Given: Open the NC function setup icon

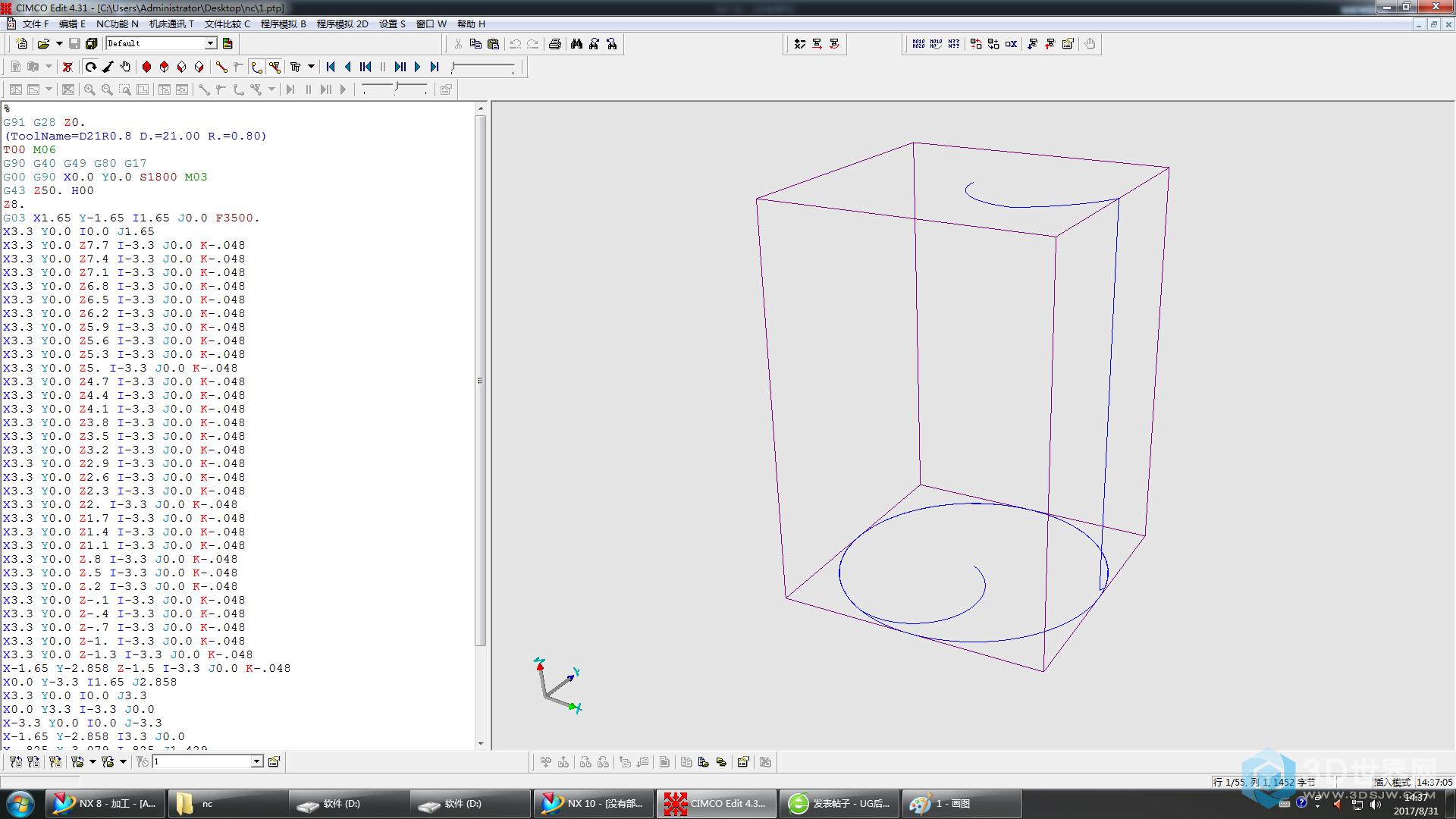Looking at the screenshot, I should [x=1068, y=44].
